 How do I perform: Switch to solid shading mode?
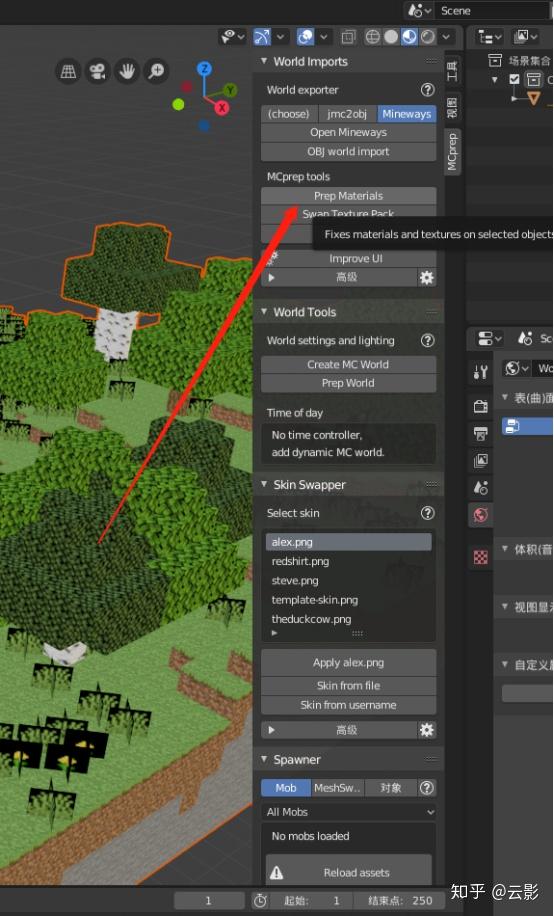[391, 37]
